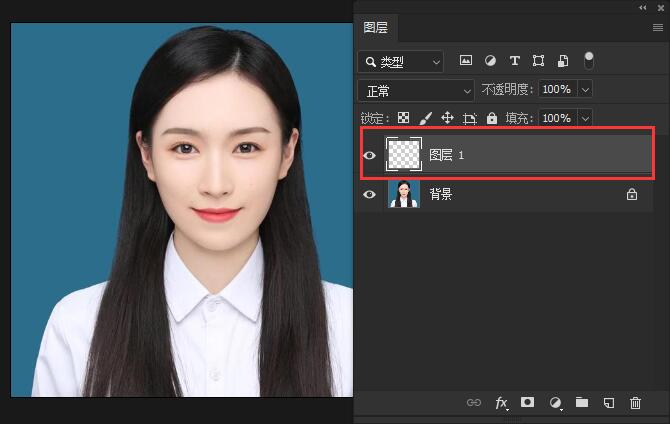Screen dimensions: 670x424
Task: Select the 背景 layer thumbnail
Action: pyautogui.click(x=404, y=194)
